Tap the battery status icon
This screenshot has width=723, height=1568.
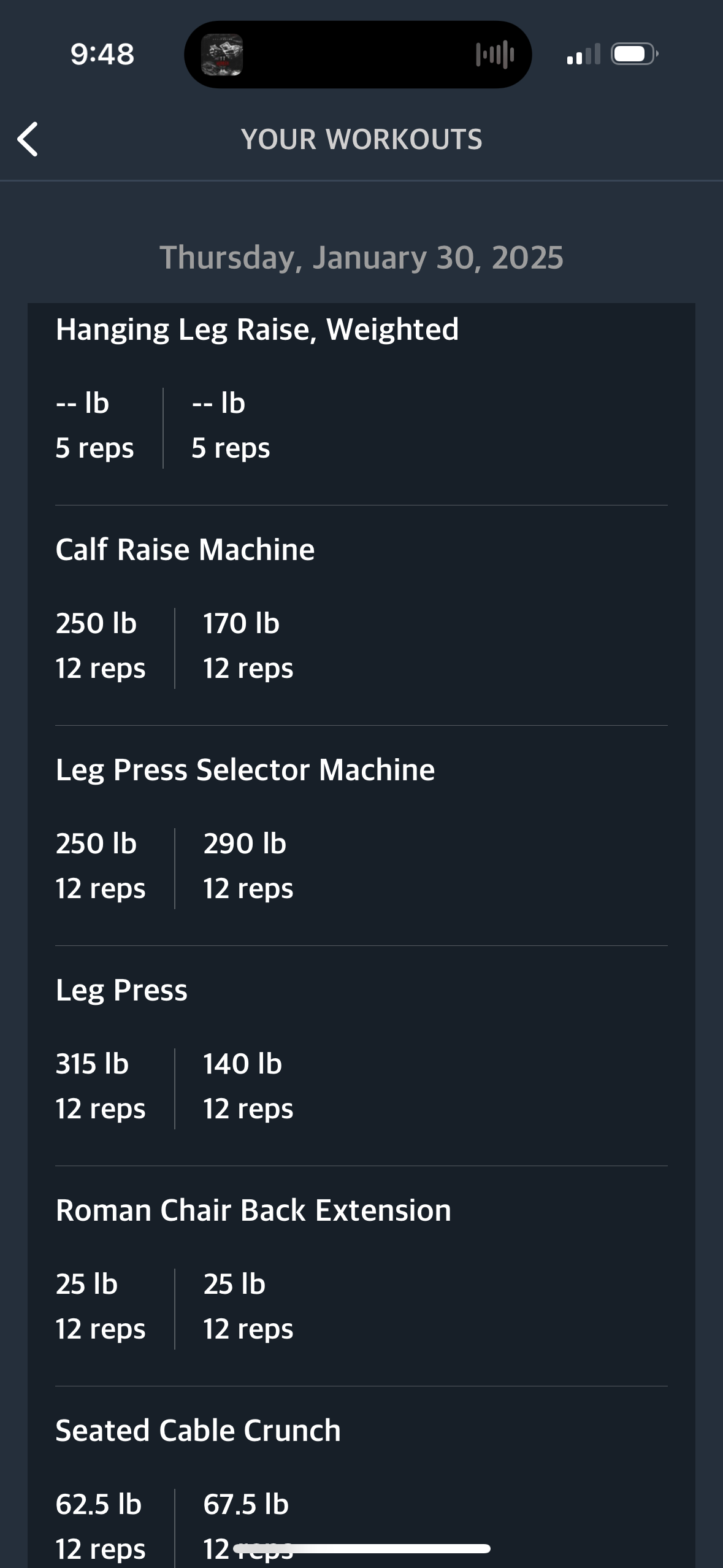coord(634,55)
